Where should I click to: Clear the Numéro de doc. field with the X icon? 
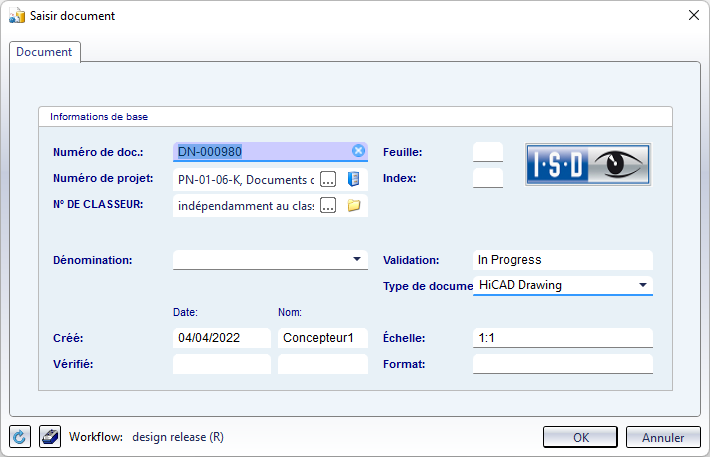(x=358, y=151)
